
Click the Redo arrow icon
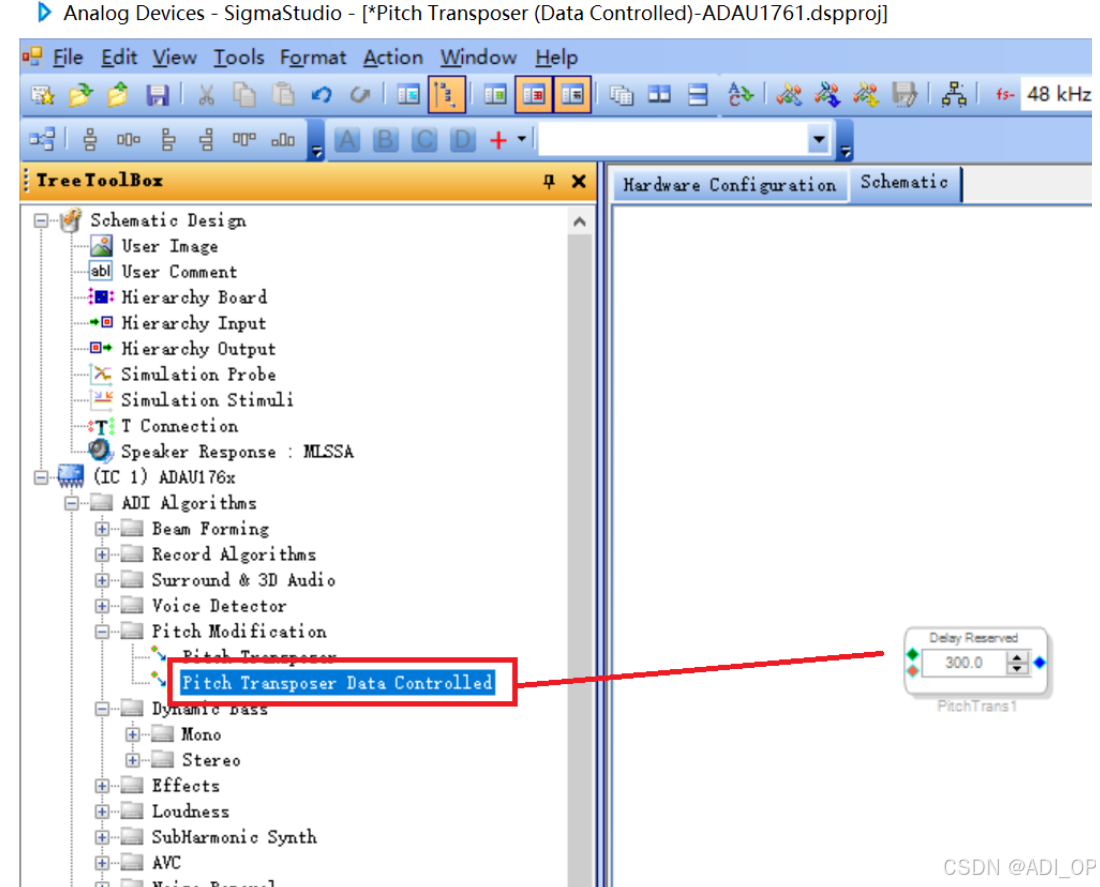pos(360,95)
